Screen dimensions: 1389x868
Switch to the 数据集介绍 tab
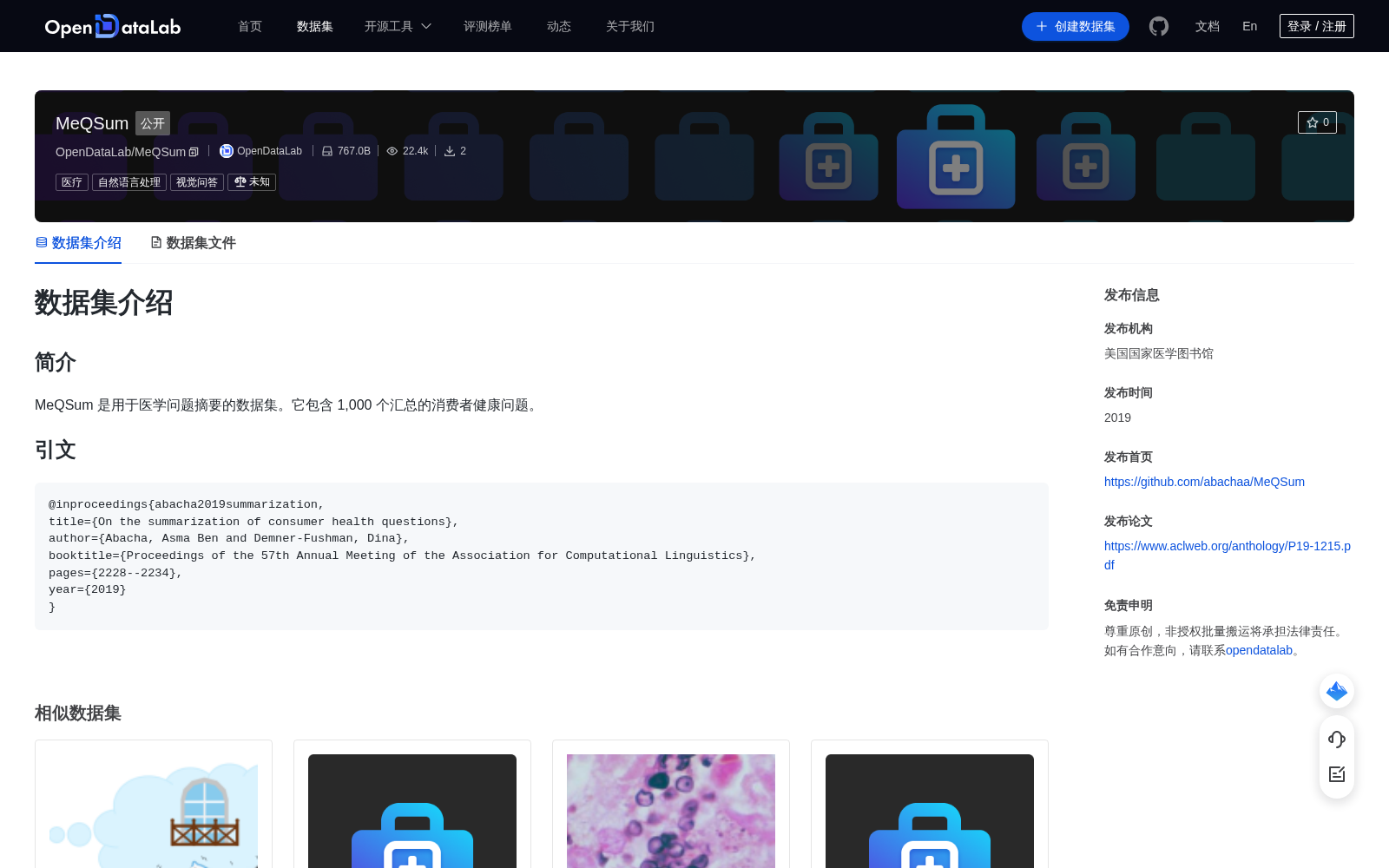(78, 243)
